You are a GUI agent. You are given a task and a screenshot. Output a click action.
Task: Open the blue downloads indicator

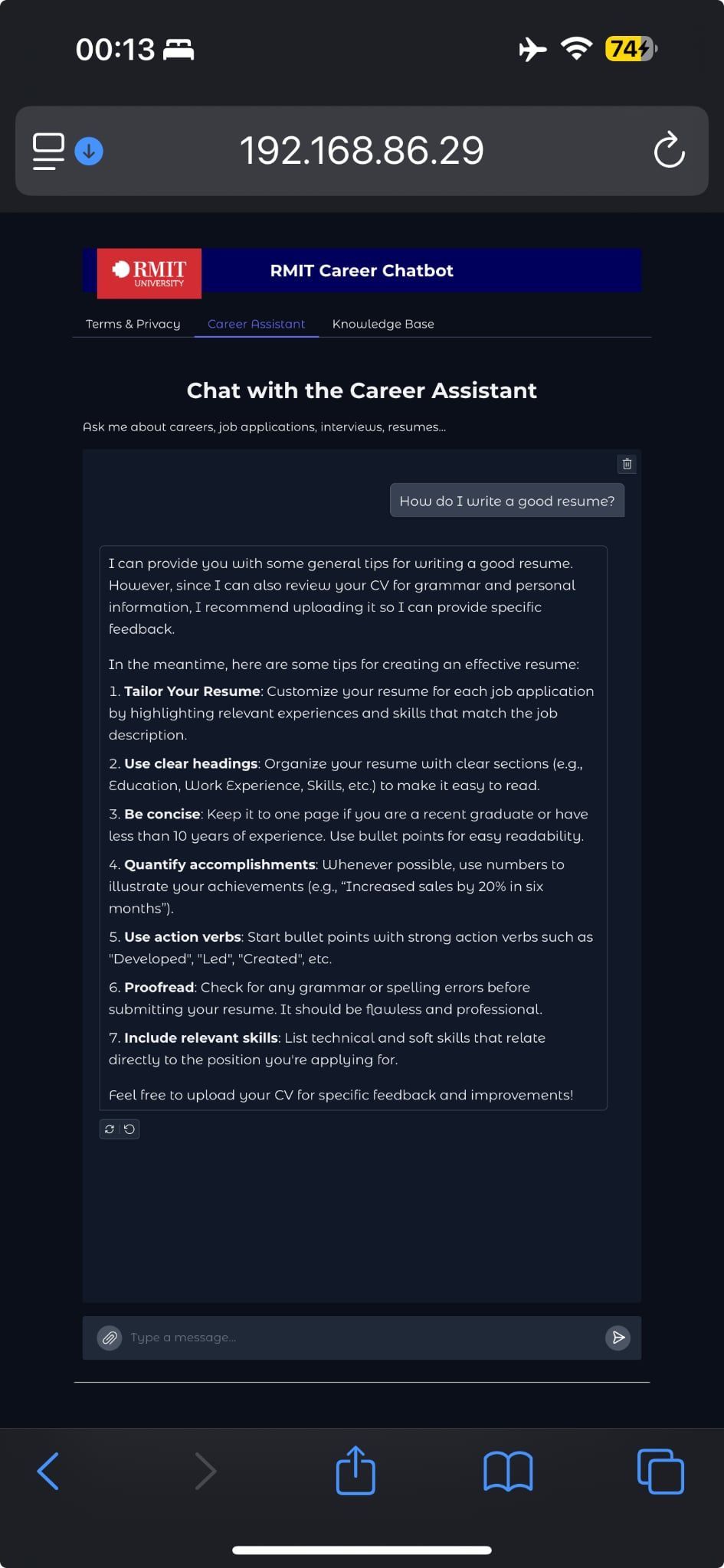coord(89,151)
